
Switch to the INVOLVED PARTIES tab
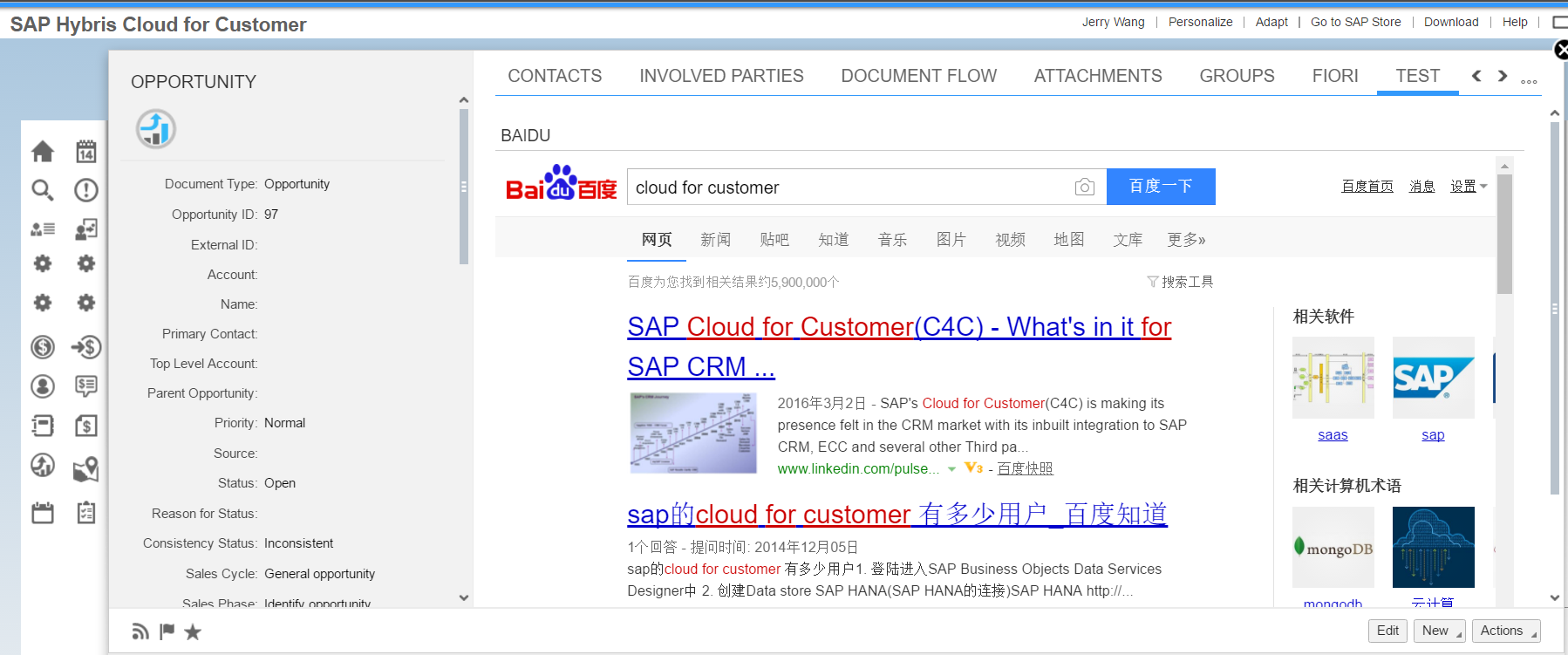721,76
